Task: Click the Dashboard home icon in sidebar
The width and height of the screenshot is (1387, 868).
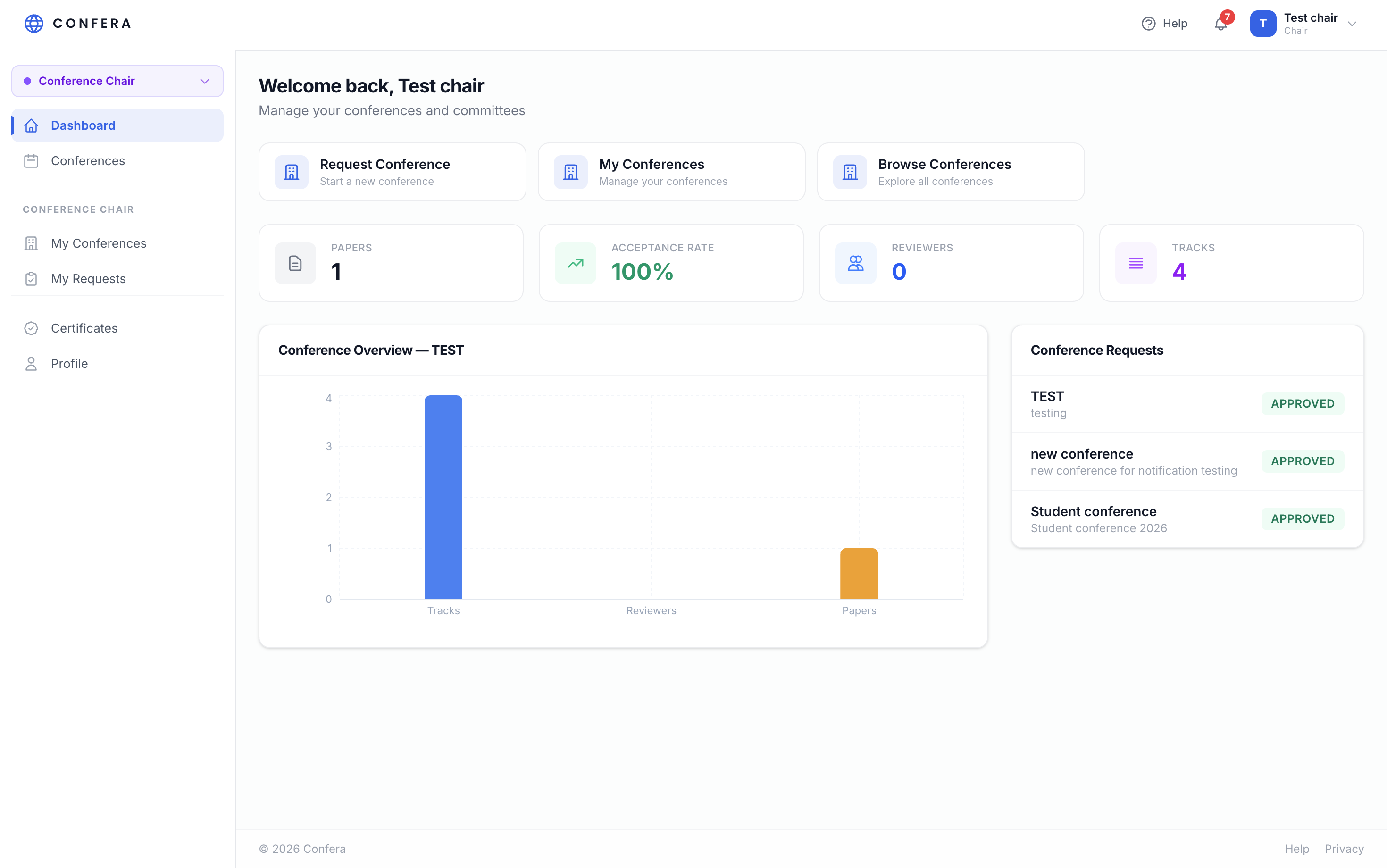Action: click(32, 125)
